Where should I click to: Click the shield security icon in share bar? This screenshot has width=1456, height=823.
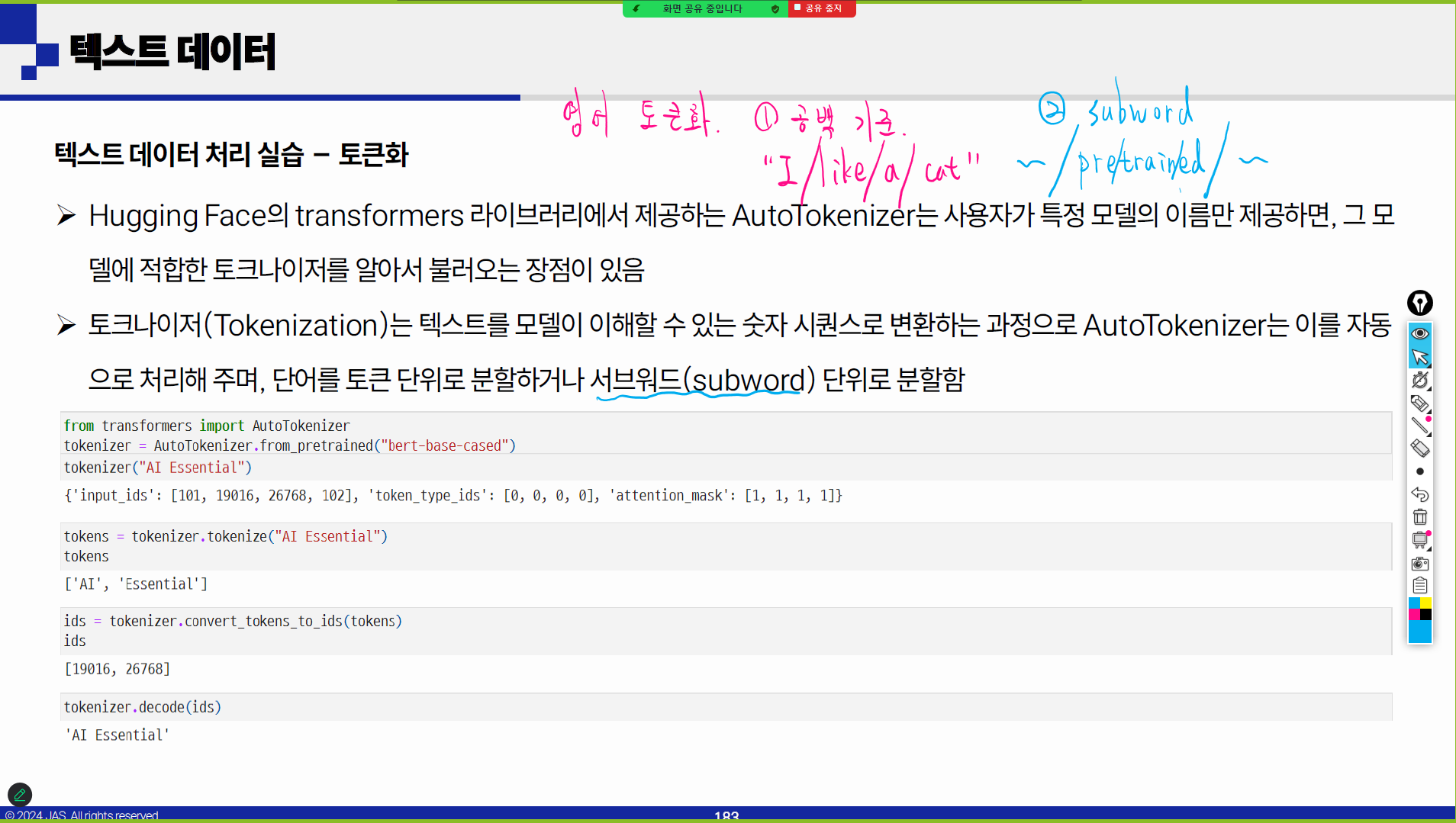coord(775,8)
